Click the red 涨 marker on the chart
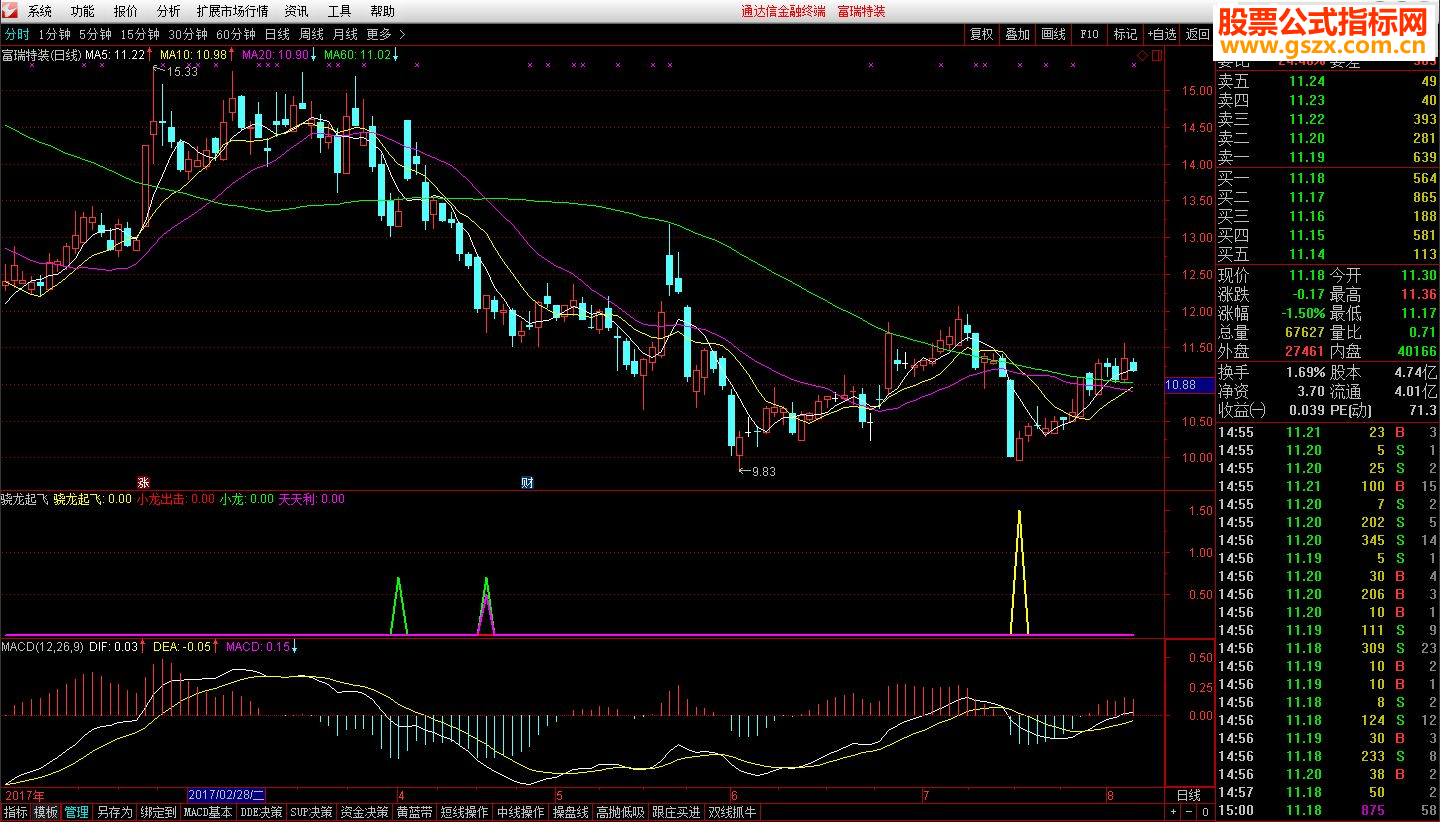Image resolution: width=1440 pixels, height=822 pixels. tap(143, 483)
